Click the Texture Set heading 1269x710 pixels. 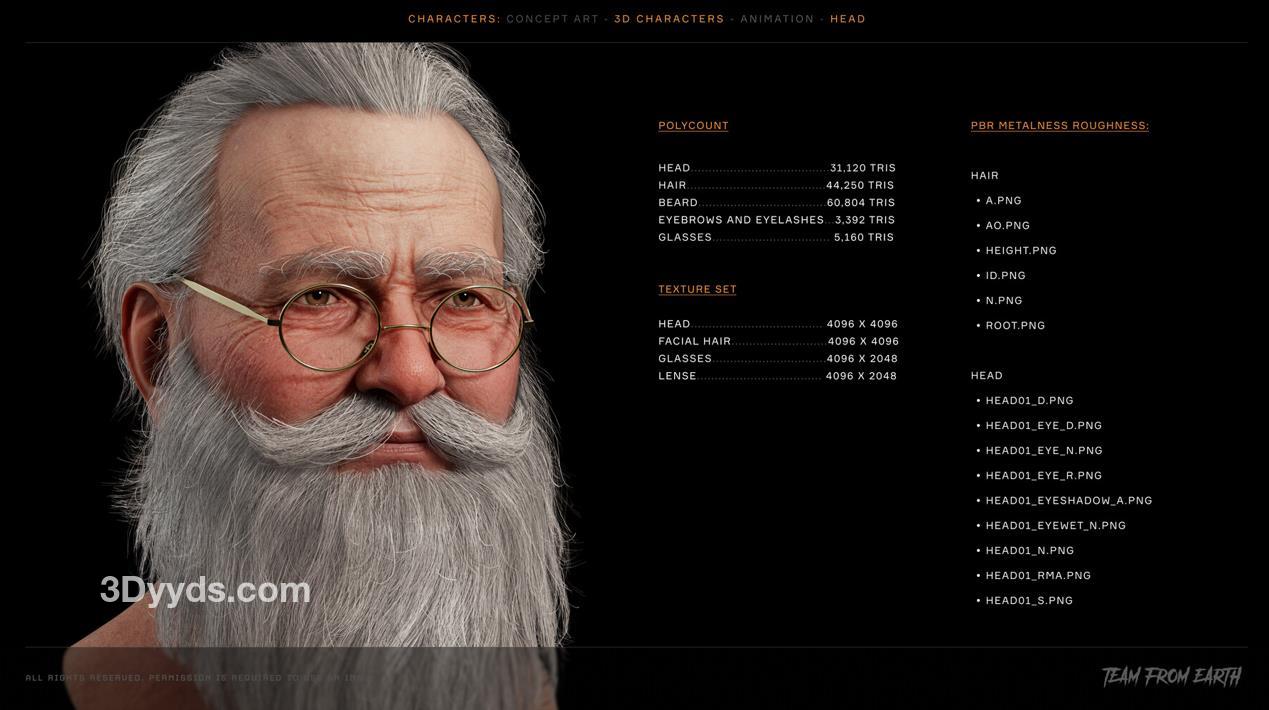tap(697, 290)
